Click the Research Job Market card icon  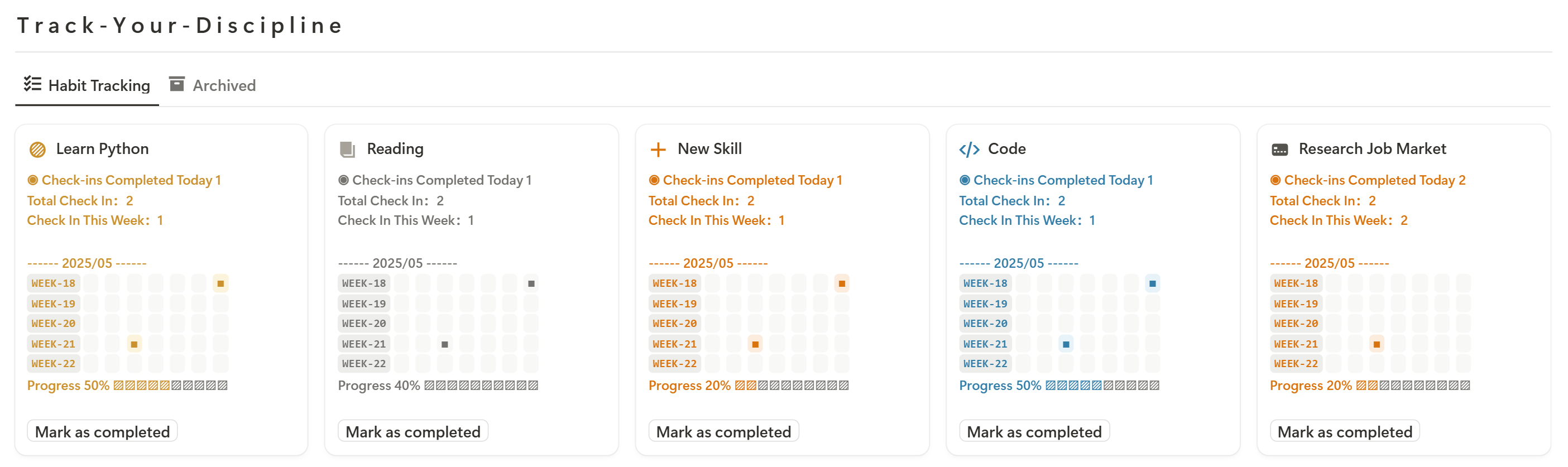pyautogui.click(x=1279, y=150)
